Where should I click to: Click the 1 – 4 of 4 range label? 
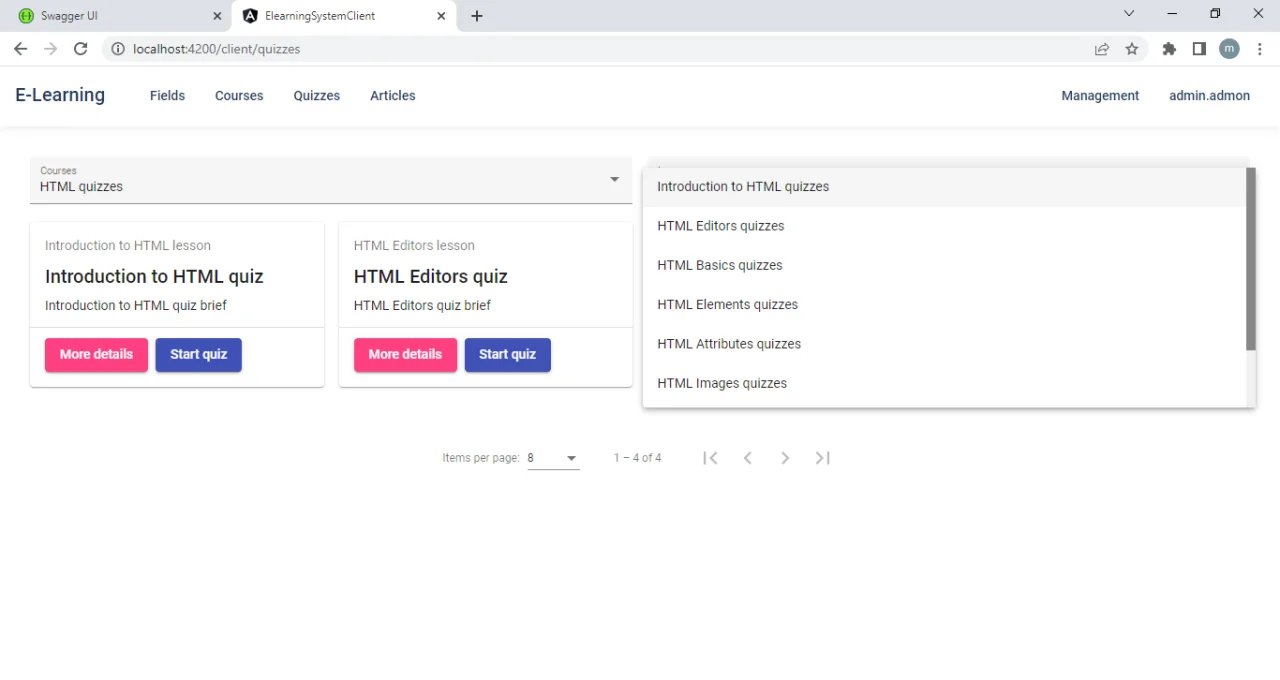[x=637, y=458]
